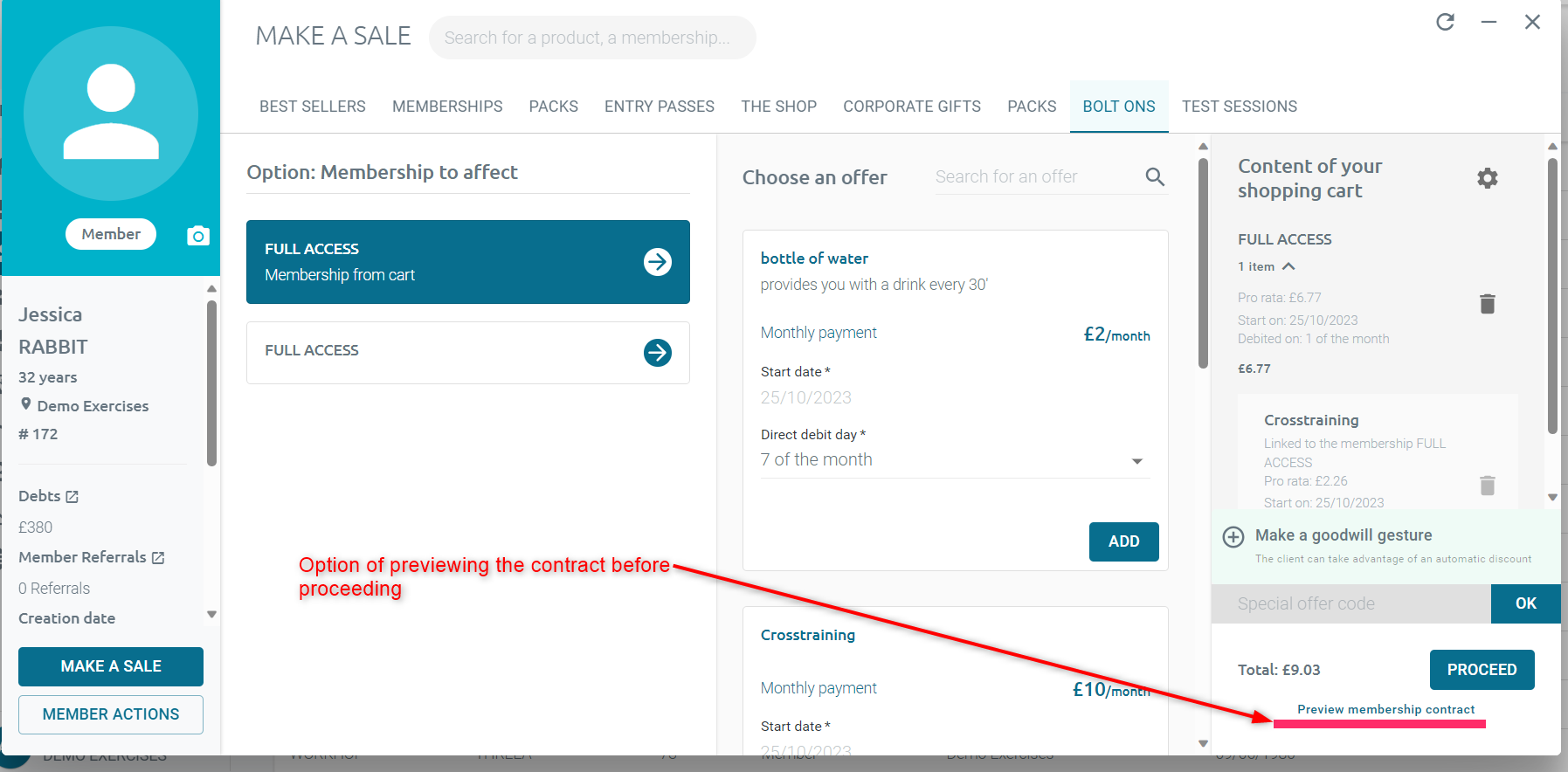The image size is (1568, 772).
Task: Open the shopping cart settings gear
Action: [1487, 178]
